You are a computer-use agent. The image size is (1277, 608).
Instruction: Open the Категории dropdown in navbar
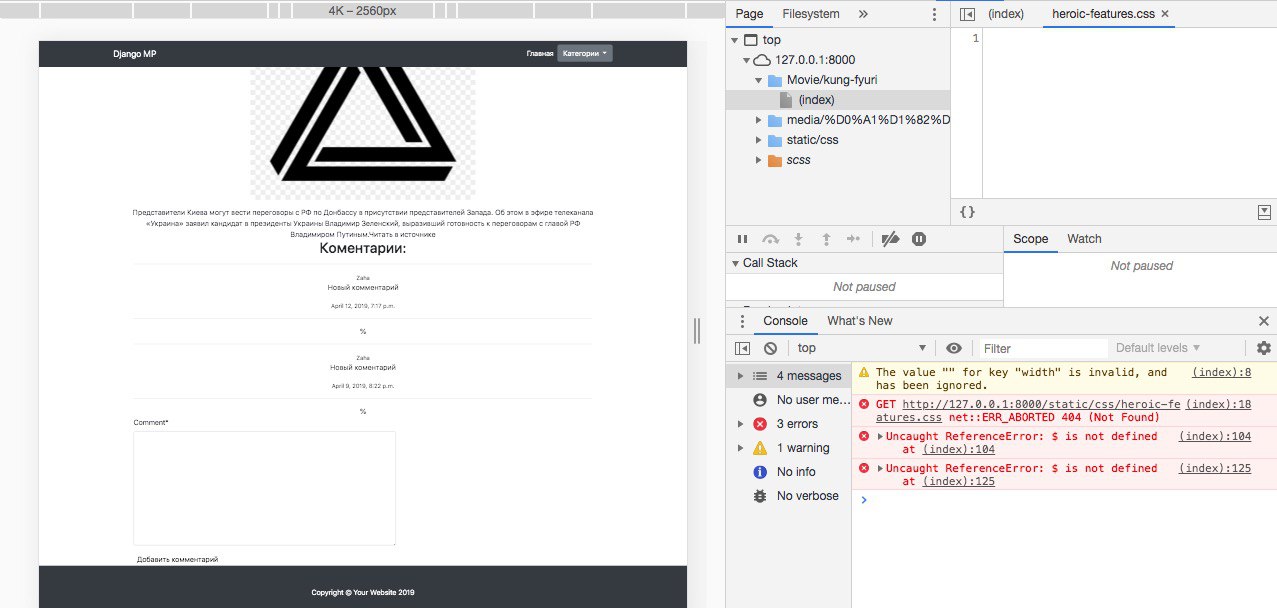585,54
